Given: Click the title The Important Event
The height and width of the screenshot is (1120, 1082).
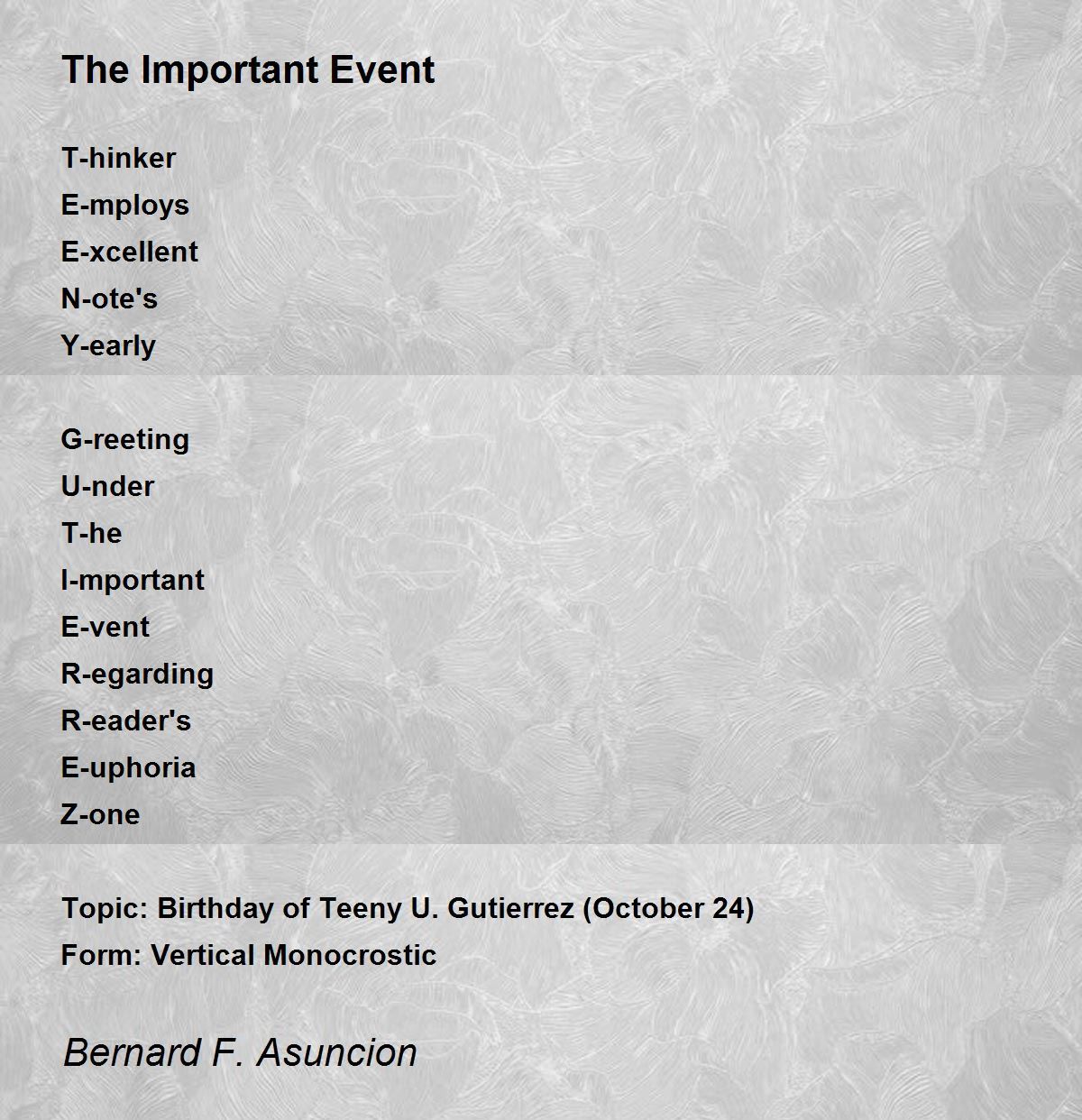Looking at the screenshot, I should coord(248,70).
